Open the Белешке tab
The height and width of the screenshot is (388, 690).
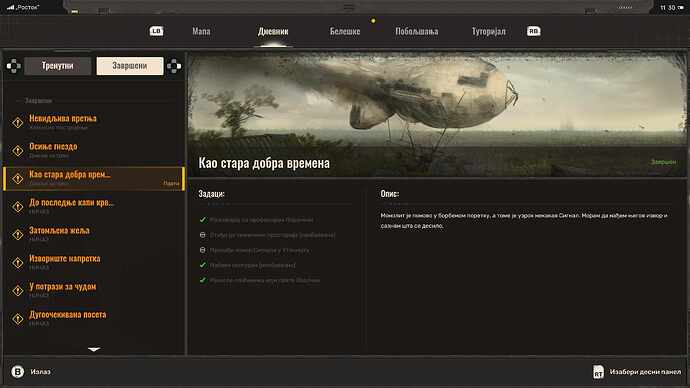(345, 31)
